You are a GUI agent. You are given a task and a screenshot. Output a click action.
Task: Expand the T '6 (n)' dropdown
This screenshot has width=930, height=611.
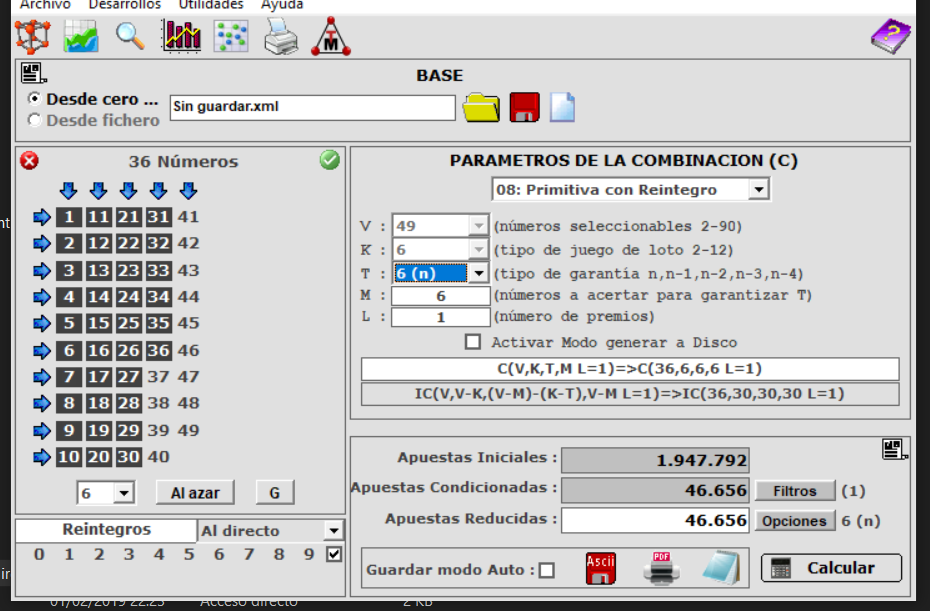(x=478, y=273)
